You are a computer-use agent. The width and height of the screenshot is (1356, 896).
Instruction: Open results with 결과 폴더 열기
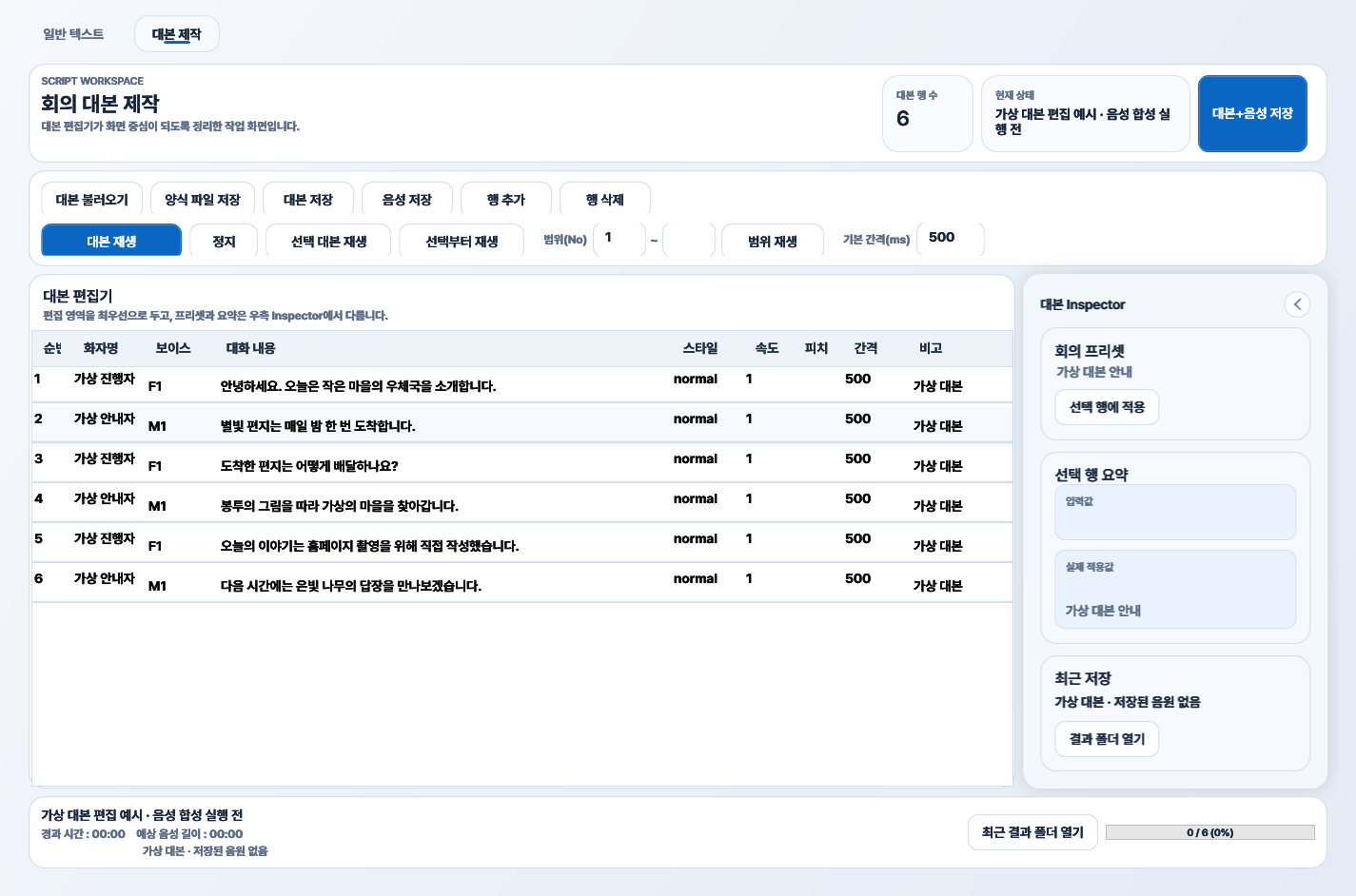(1107, 739)
